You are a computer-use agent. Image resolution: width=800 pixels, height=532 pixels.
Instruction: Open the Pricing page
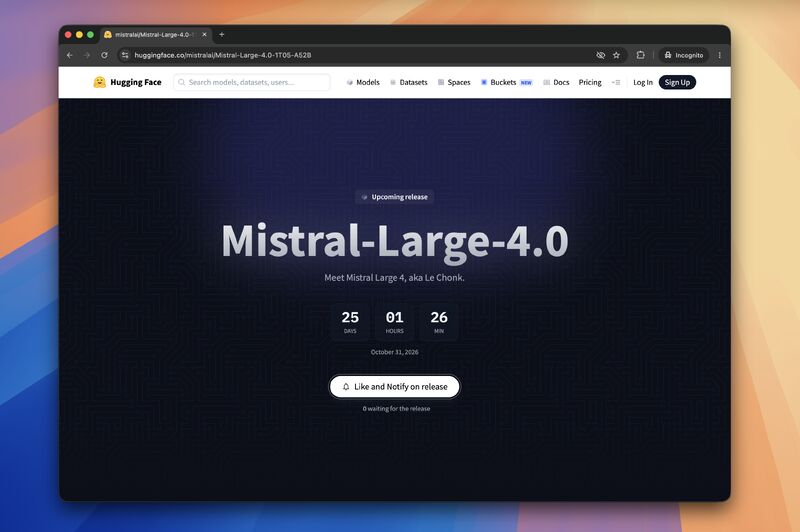(x=590, y=82)
